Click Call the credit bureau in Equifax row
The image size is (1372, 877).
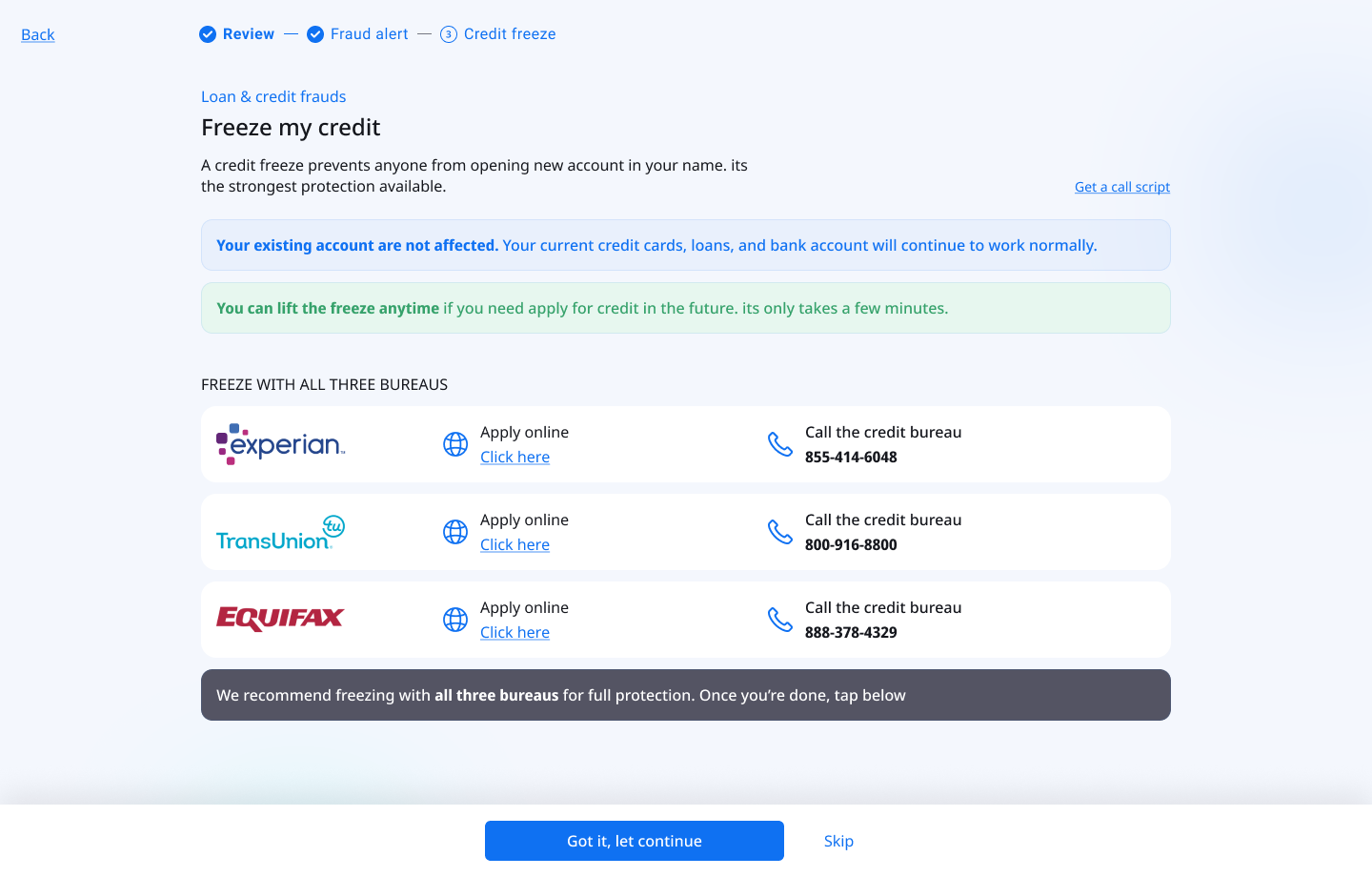click(x=883, y=607)
